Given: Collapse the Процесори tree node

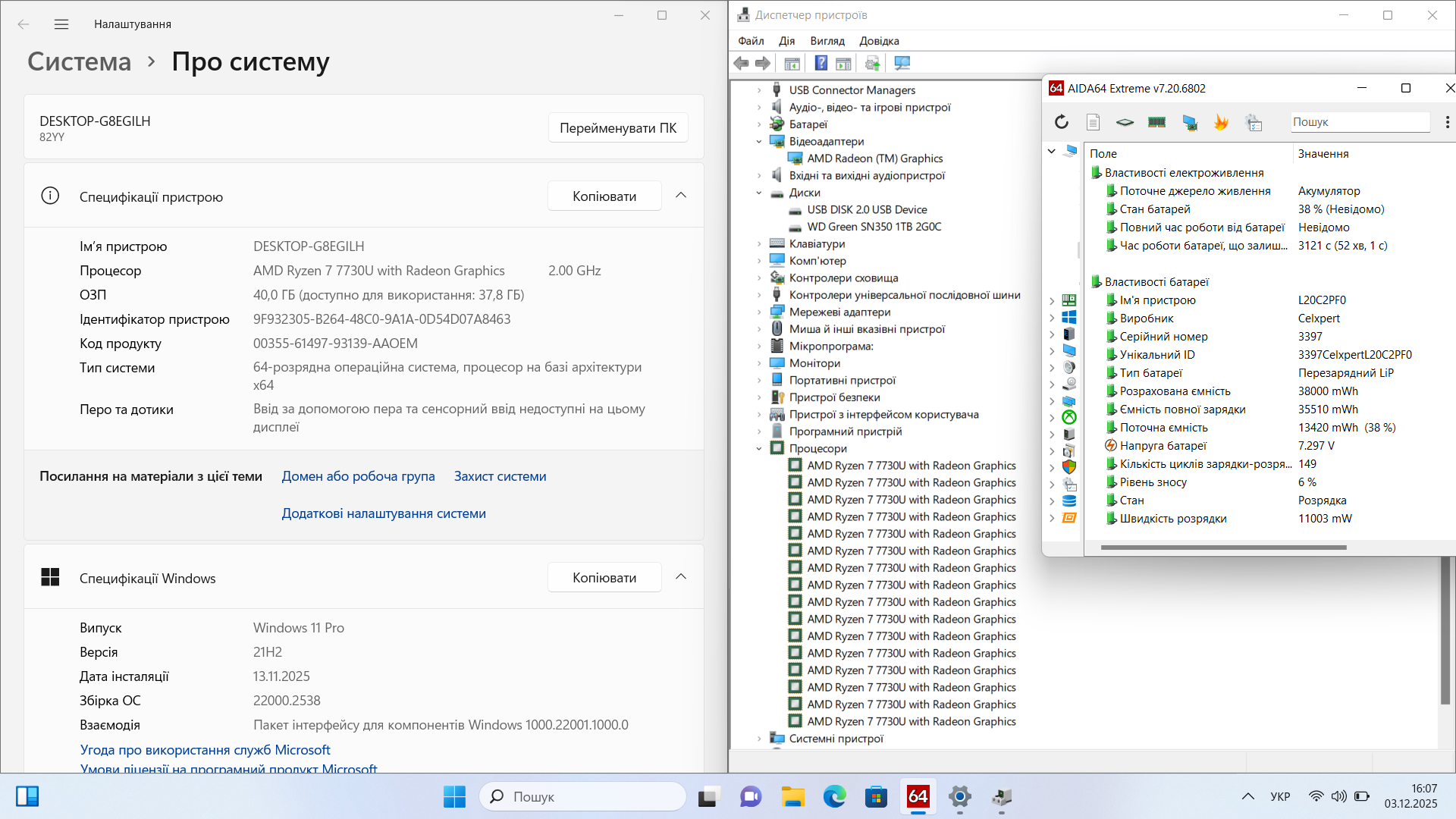Looking at the screenshot, I should click(x=759, y=449).
